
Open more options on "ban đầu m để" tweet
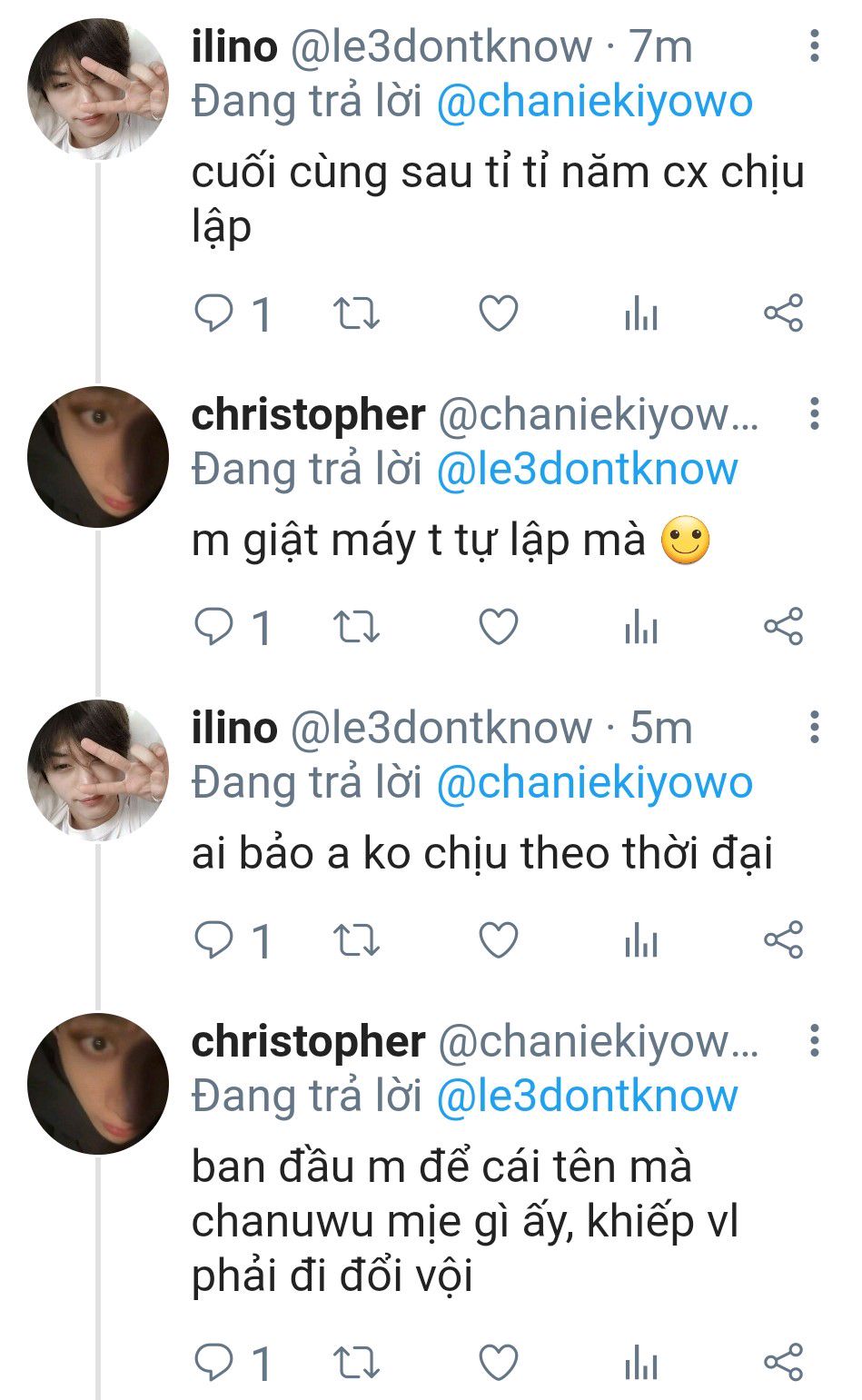(x=815, y=1040)
